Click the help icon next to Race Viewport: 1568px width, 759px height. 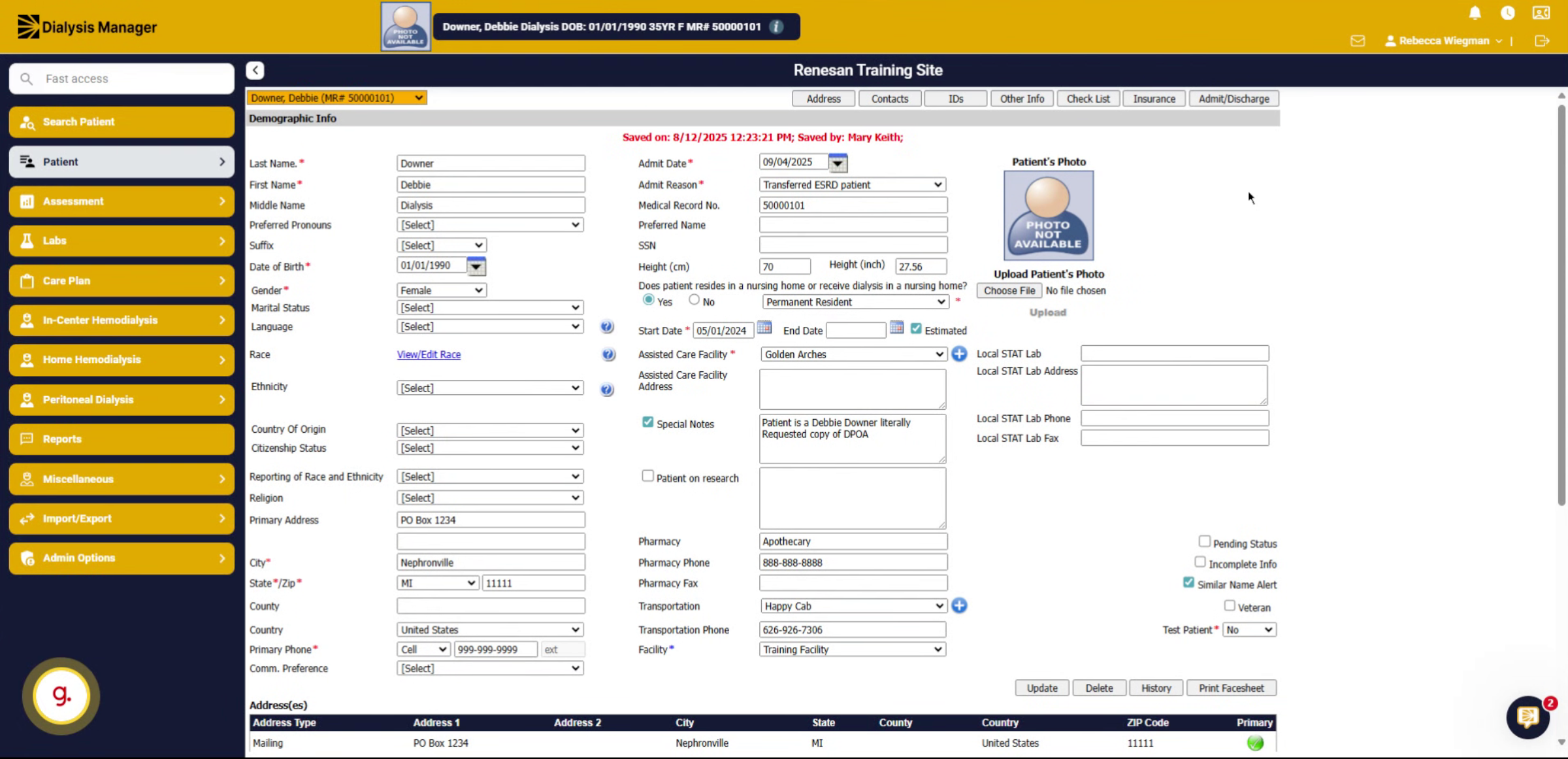click(608, 354)
